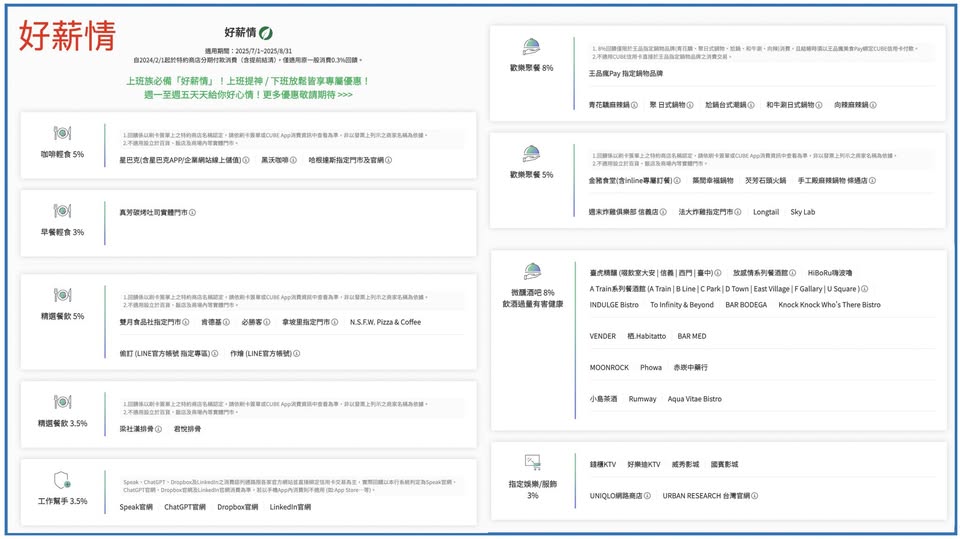Screen dimensions: 960x539
Task: Select the Sky Lab merchant link
Action: tap(802, 212)
